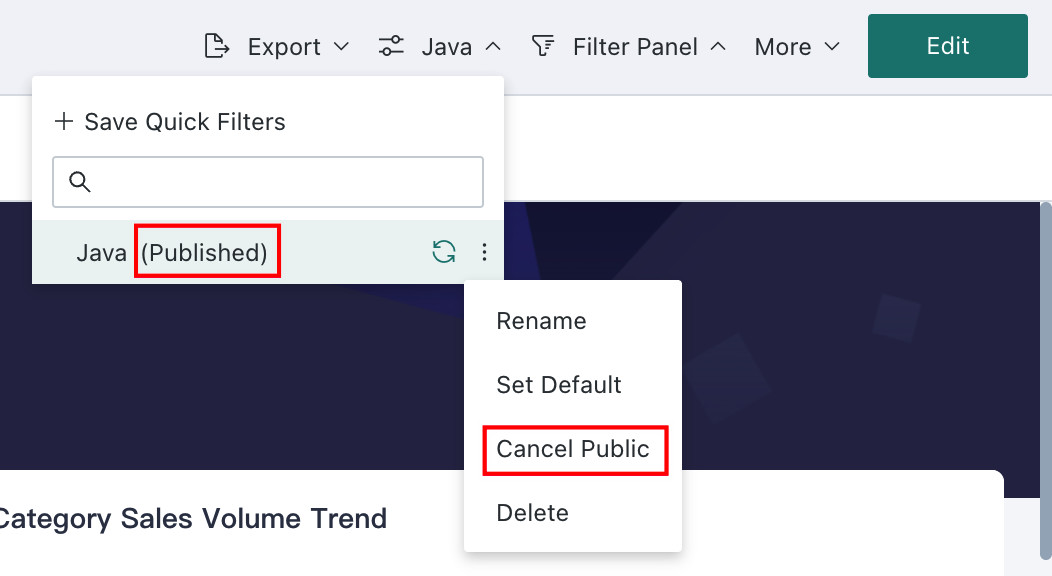Select Cancel Public in the menu
Viewport: 1052px width, 576px height.
coord(572,449)
